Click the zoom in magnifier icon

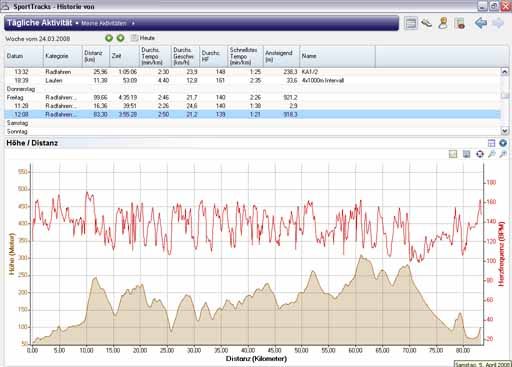pyautogui.click(x=491, y=154)
